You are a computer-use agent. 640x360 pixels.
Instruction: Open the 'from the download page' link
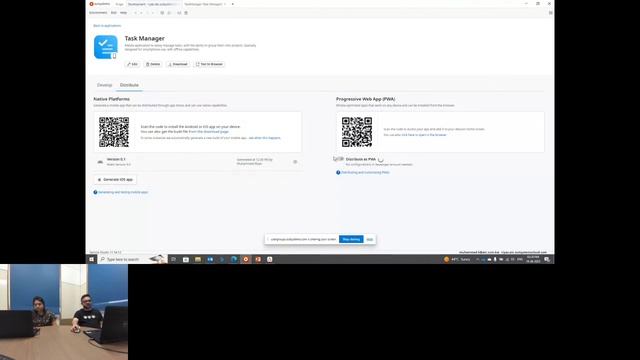pos(209,132)
